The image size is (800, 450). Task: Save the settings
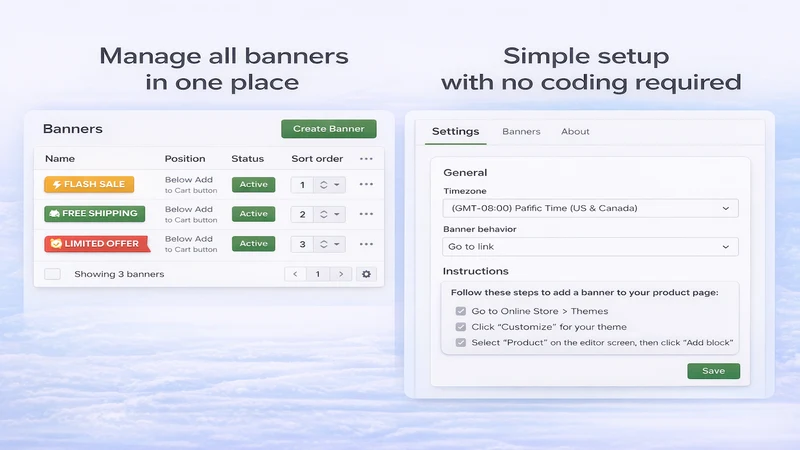[713, 371]
